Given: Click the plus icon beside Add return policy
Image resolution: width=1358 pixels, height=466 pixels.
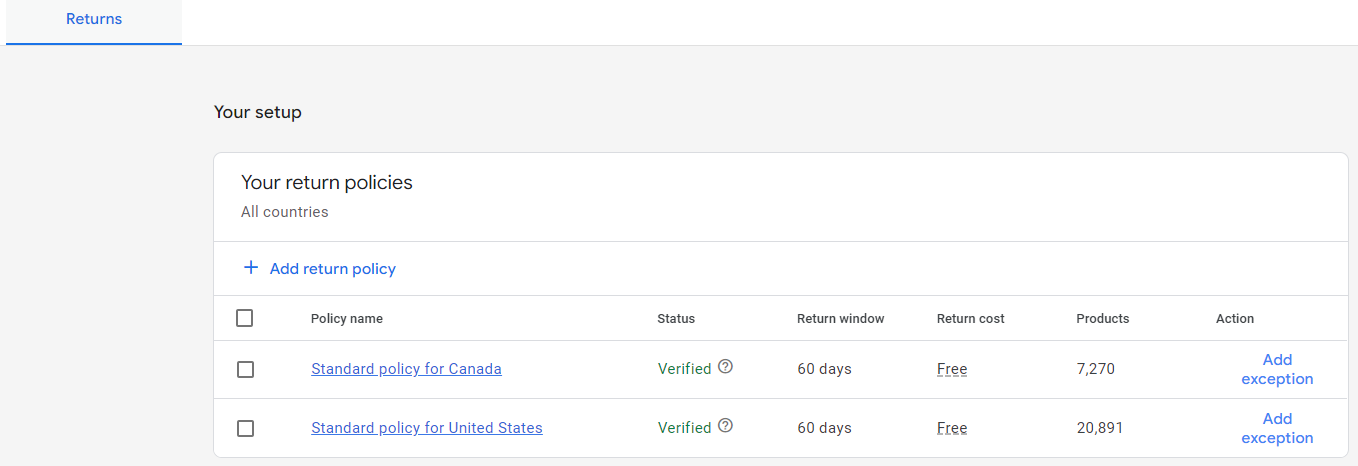Looking at the screenshot, I should 251,268.
